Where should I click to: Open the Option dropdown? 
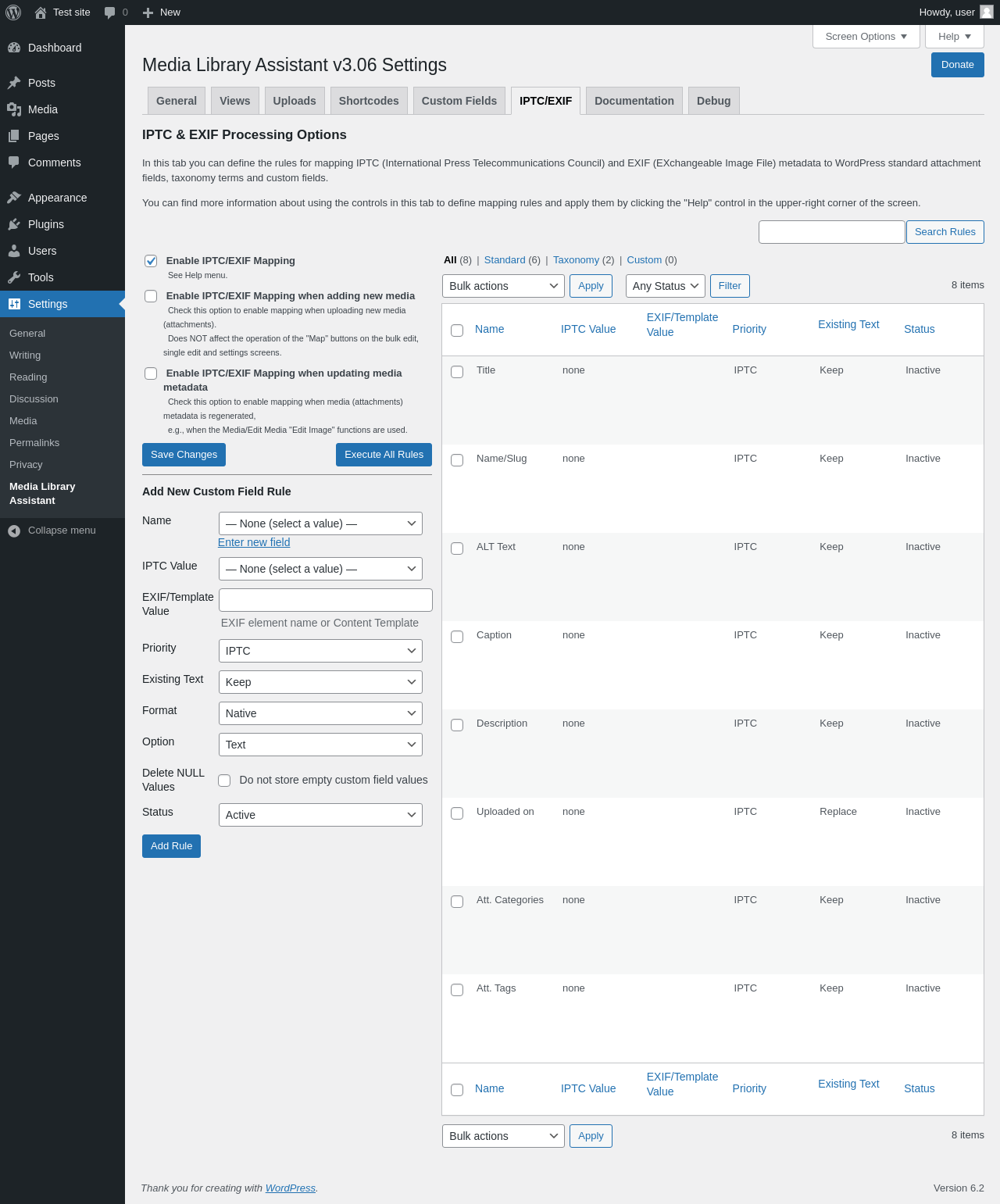[x=320, y=745]
